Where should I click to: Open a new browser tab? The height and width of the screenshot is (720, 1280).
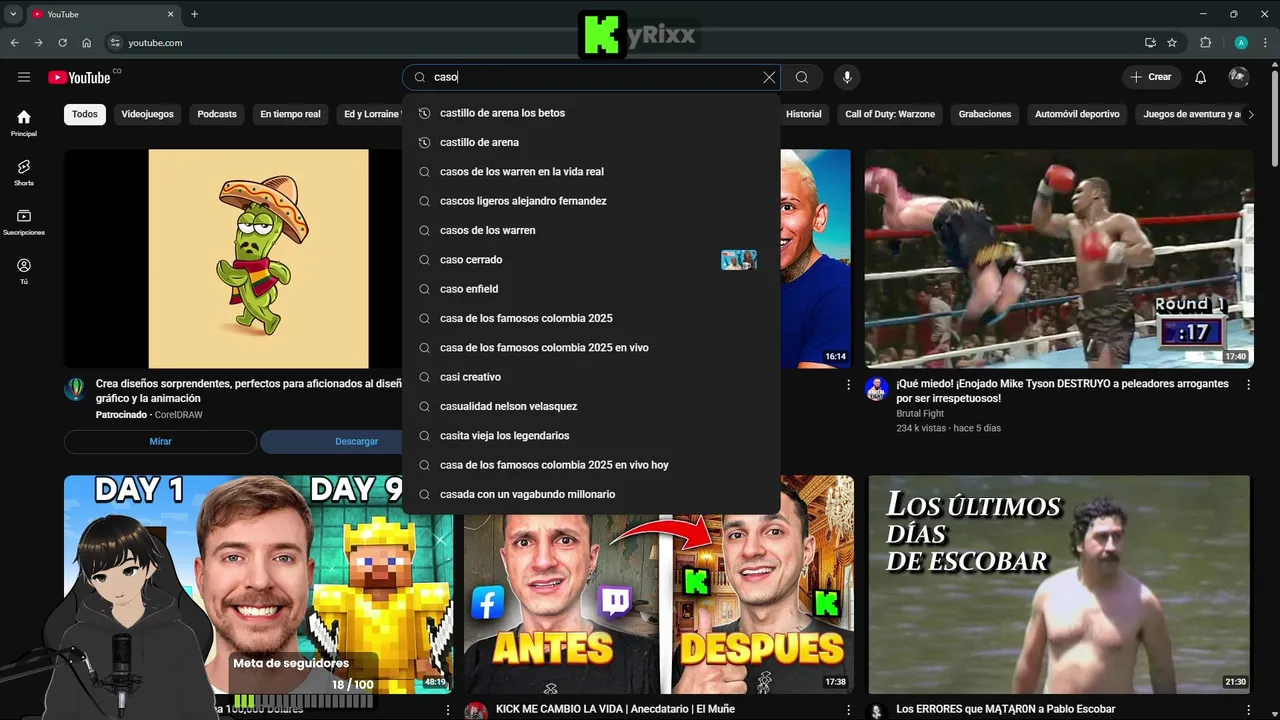click(194, 14)
